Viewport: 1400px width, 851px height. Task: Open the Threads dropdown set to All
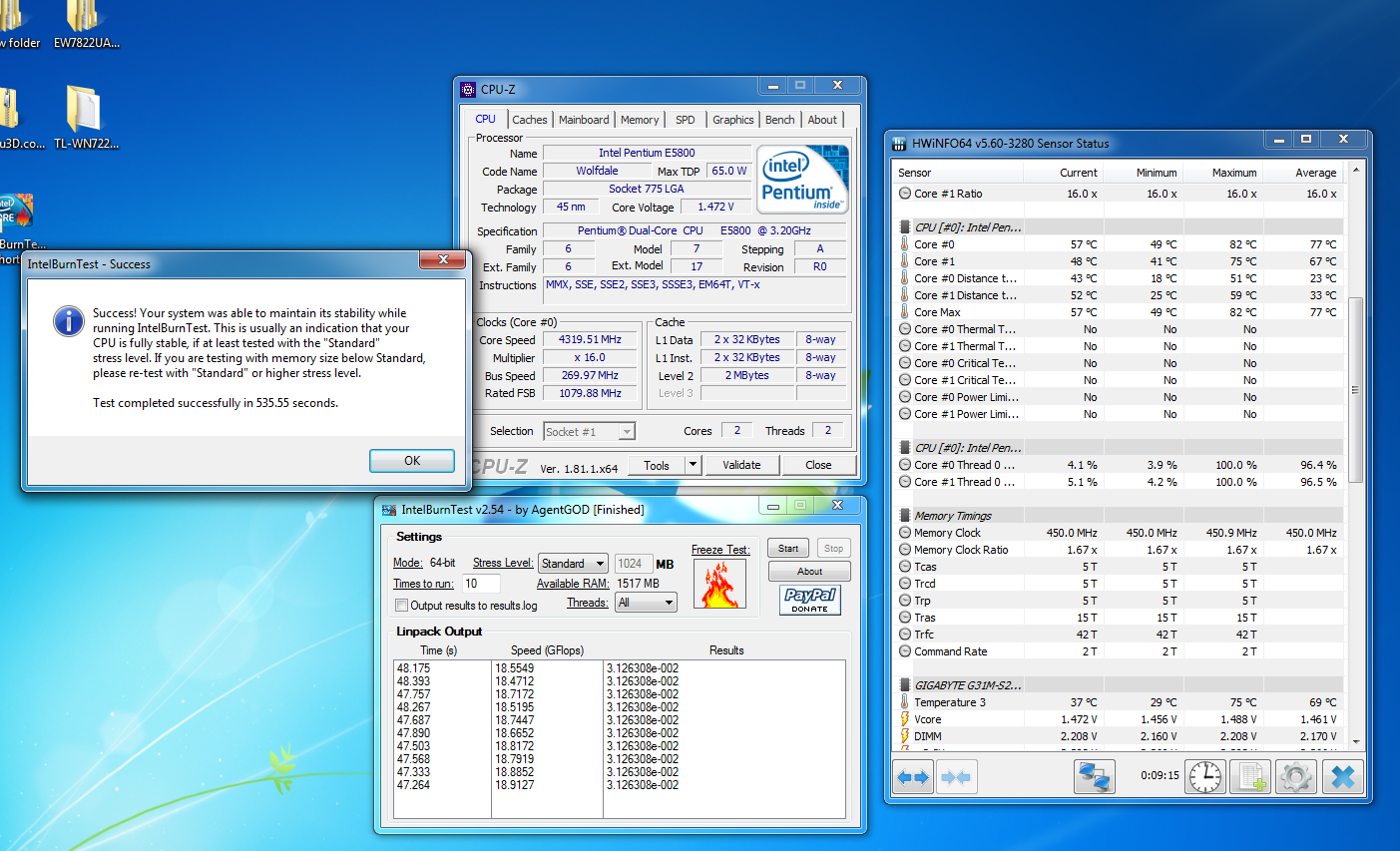point(646,603)
